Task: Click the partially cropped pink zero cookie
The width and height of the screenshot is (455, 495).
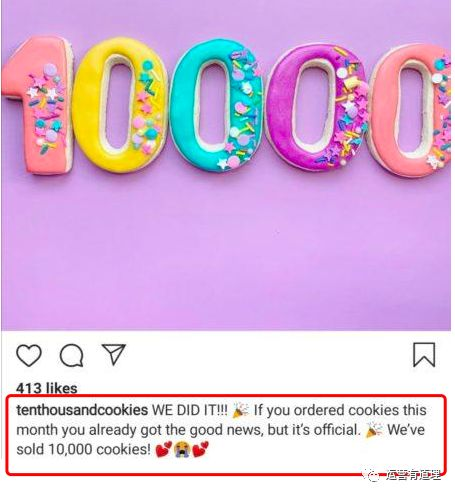Action: pos(412,110)
